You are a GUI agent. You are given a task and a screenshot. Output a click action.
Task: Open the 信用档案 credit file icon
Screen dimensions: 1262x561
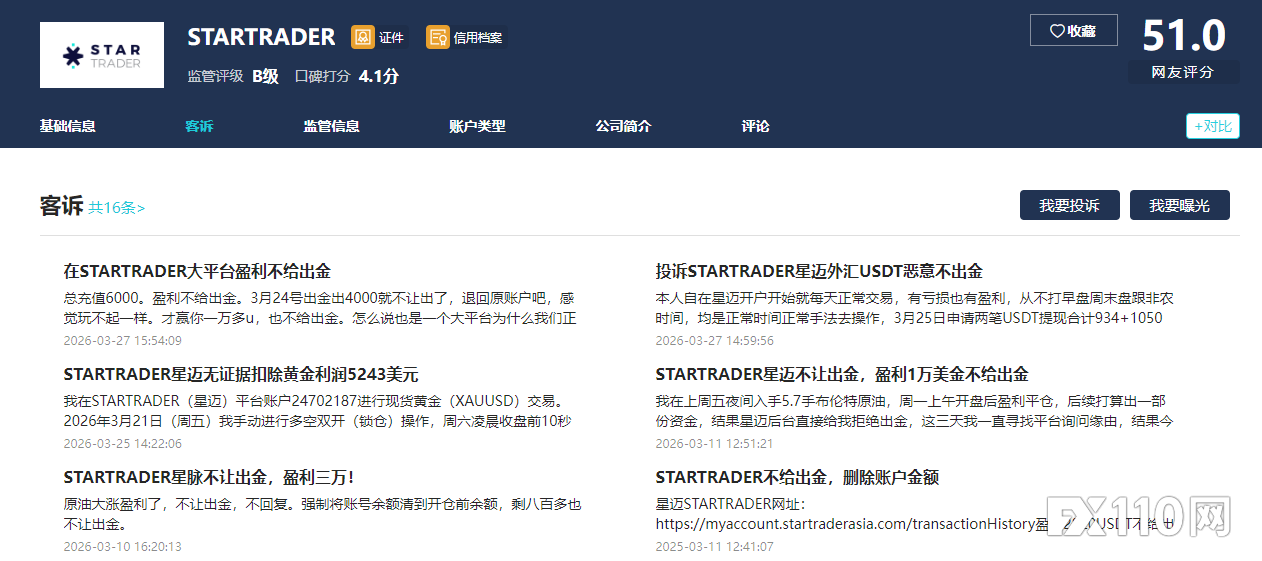(x=438, y=37)
